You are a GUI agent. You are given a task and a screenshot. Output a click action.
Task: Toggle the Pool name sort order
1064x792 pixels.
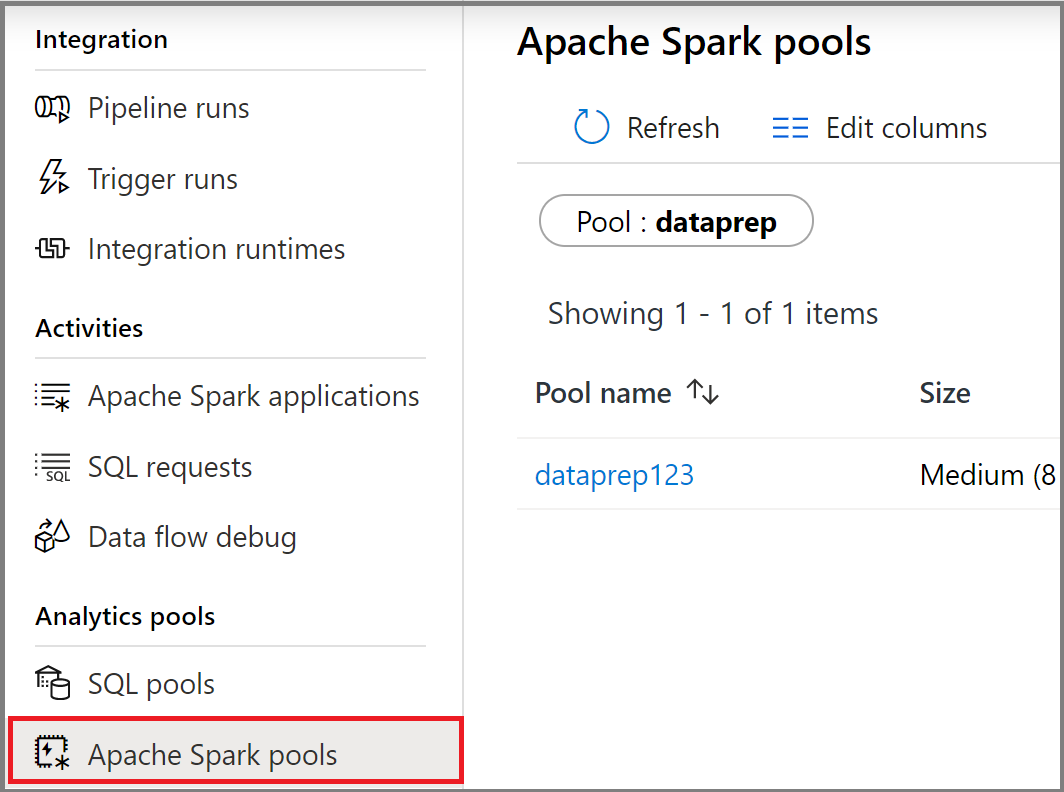(703, 392)
